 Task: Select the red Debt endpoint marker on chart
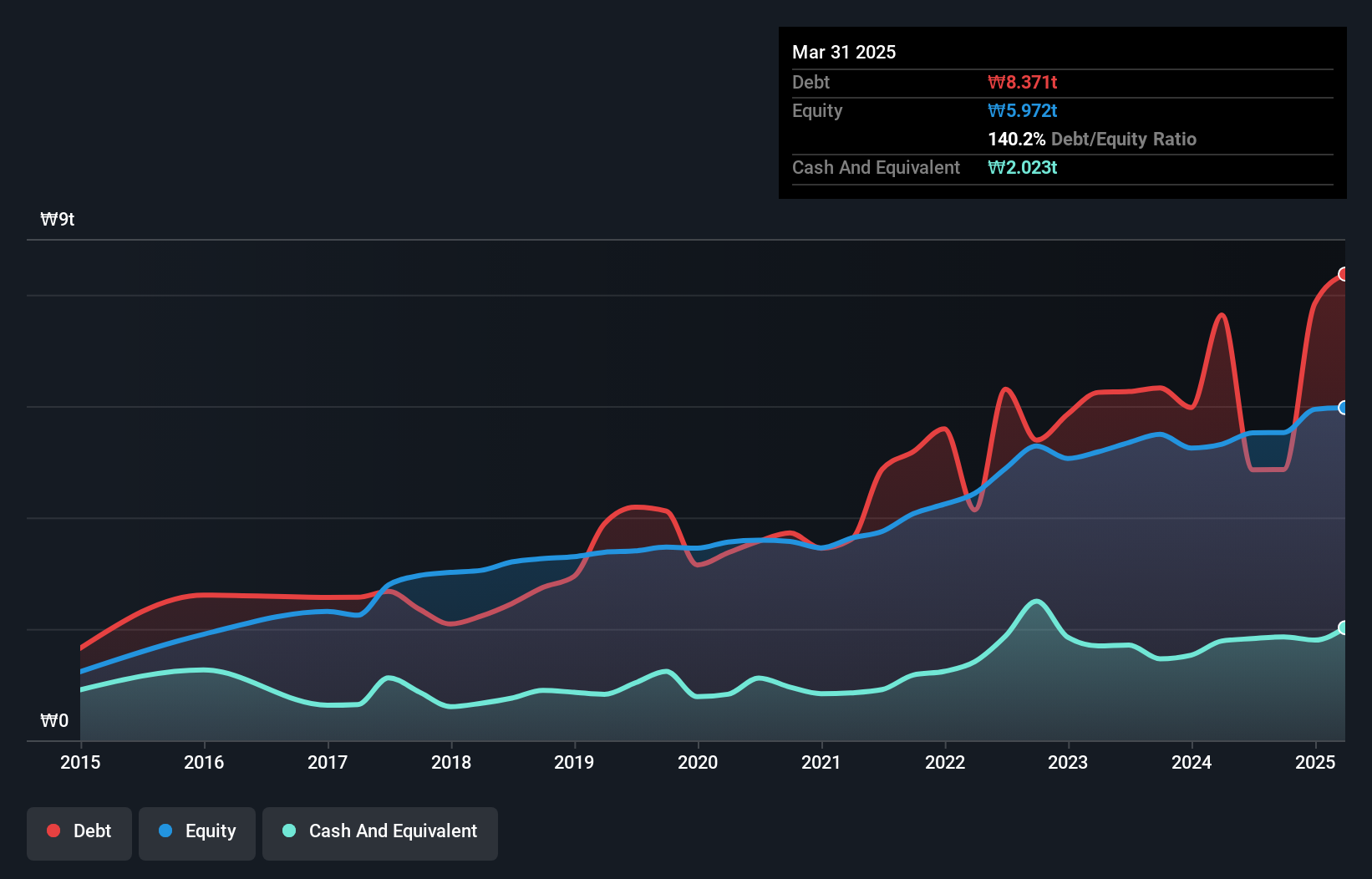[x=1344, y=274]
